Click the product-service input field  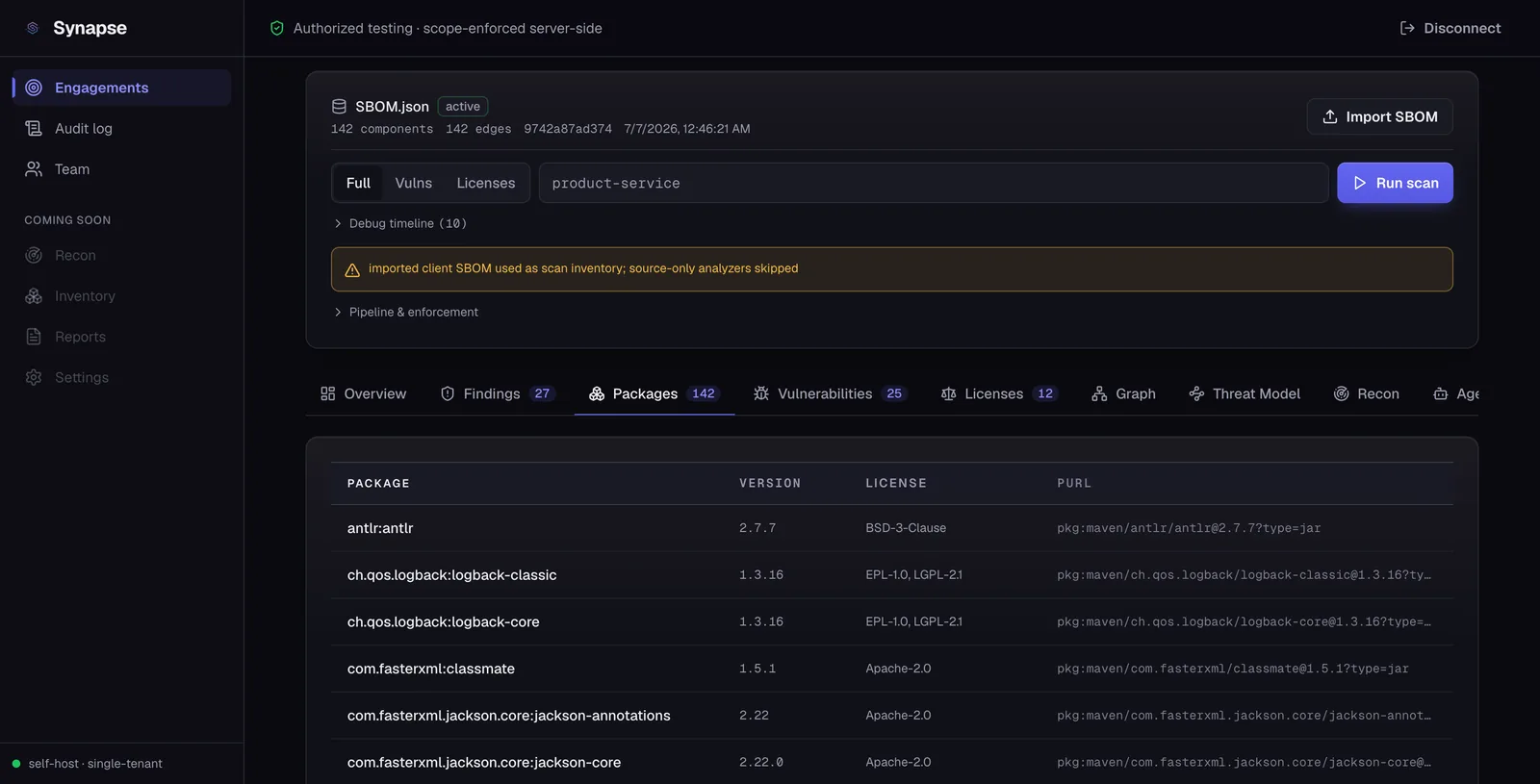tap(934, 183)
